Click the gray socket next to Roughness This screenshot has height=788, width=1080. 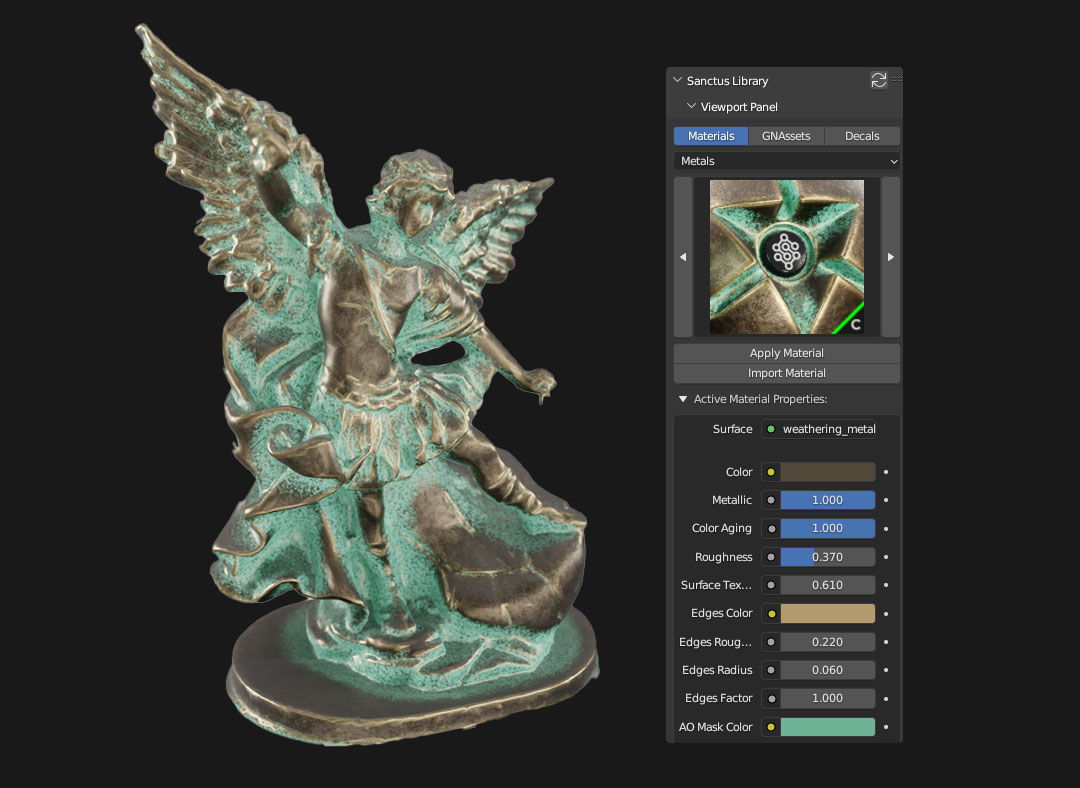[770, 556]
